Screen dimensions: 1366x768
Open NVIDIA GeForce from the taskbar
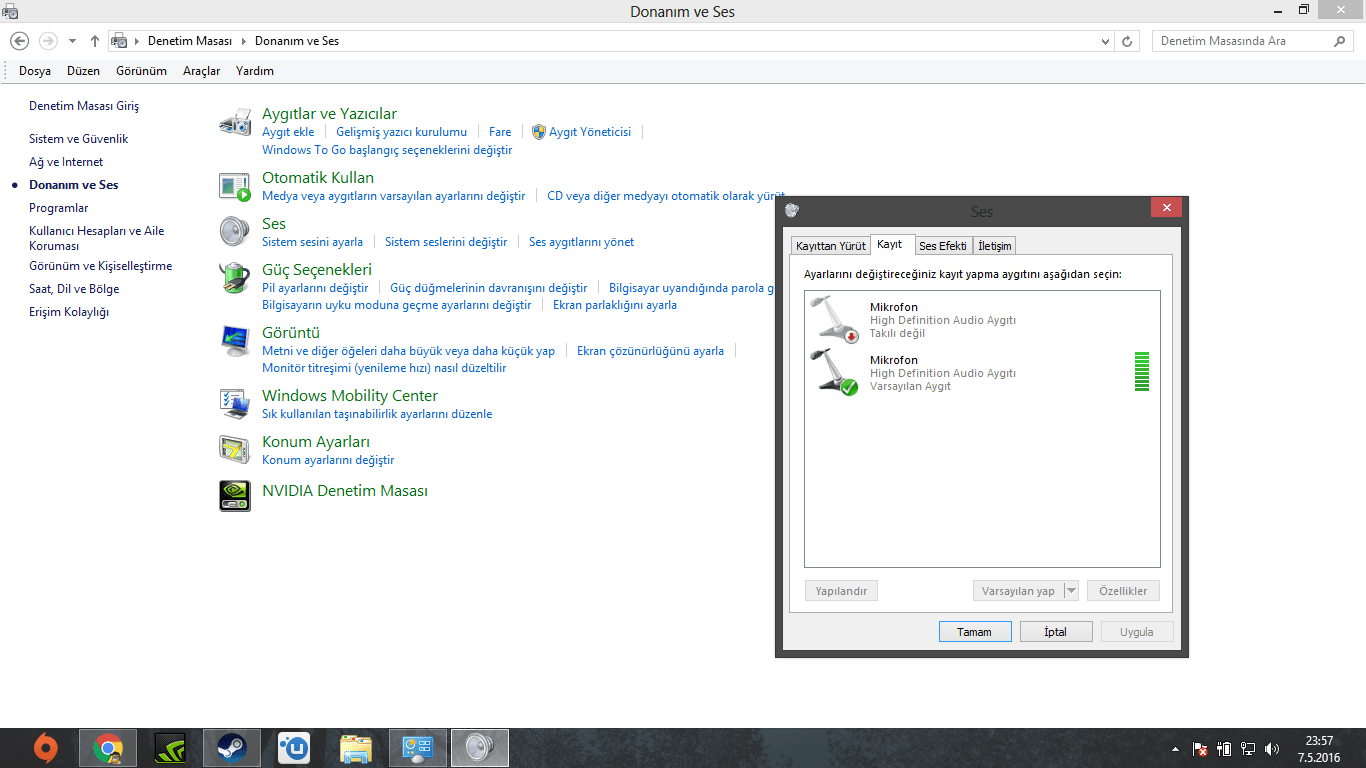pos(170,748)
